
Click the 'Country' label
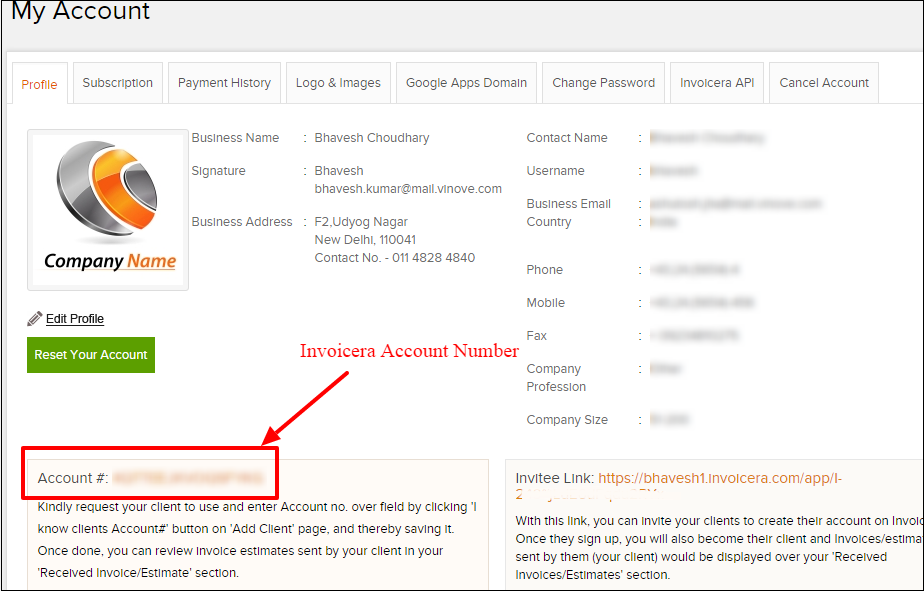point(549,222)
